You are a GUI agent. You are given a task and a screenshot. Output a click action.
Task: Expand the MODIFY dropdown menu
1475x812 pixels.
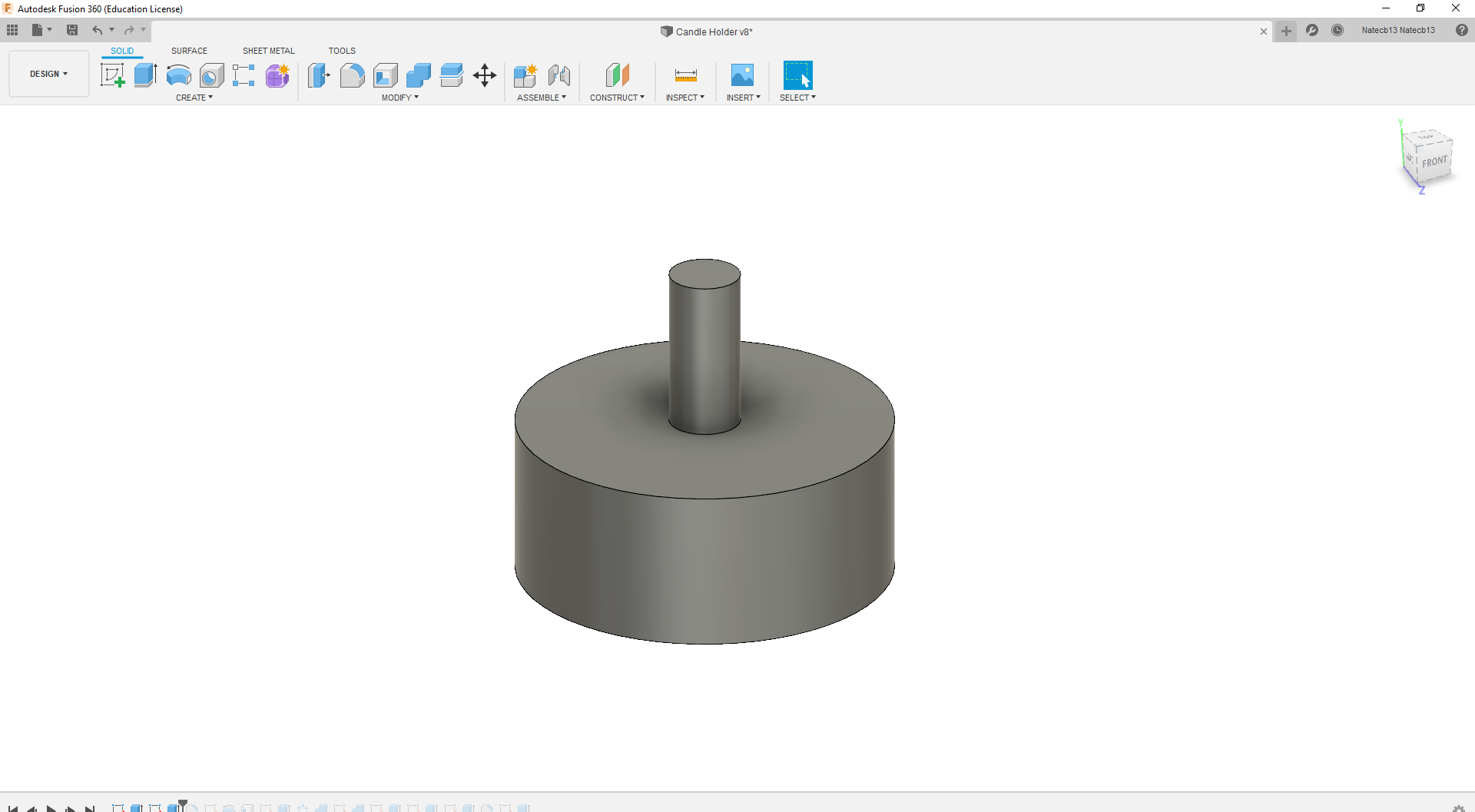point(399,98)
